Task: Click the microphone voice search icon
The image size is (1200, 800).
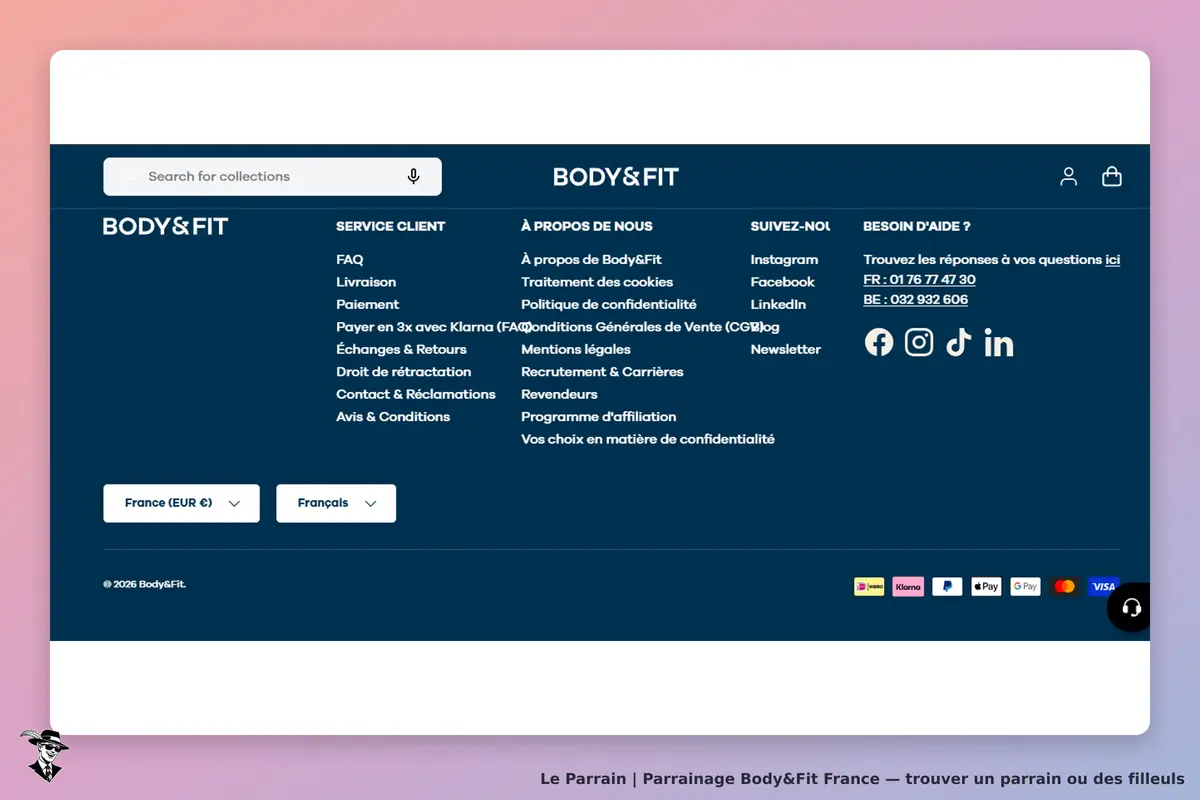Action: click(413, 177)
